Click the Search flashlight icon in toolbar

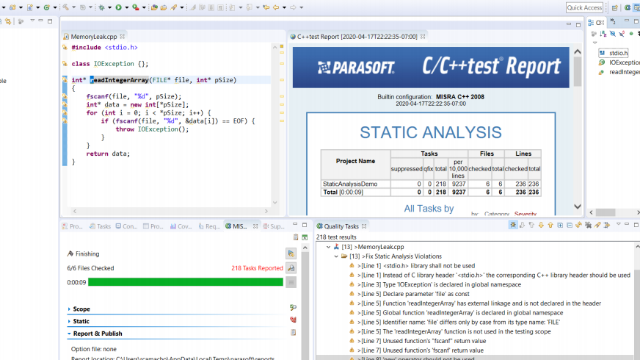point(173,7)
